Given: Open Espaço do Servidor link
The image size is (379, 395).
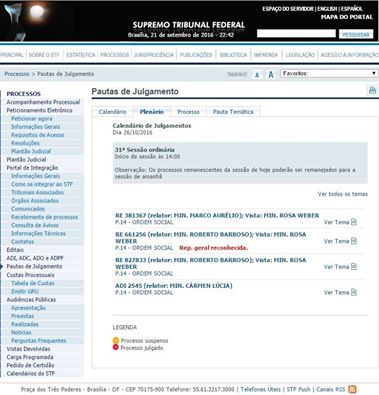Looking at the screenshot, I should (288, 9).
